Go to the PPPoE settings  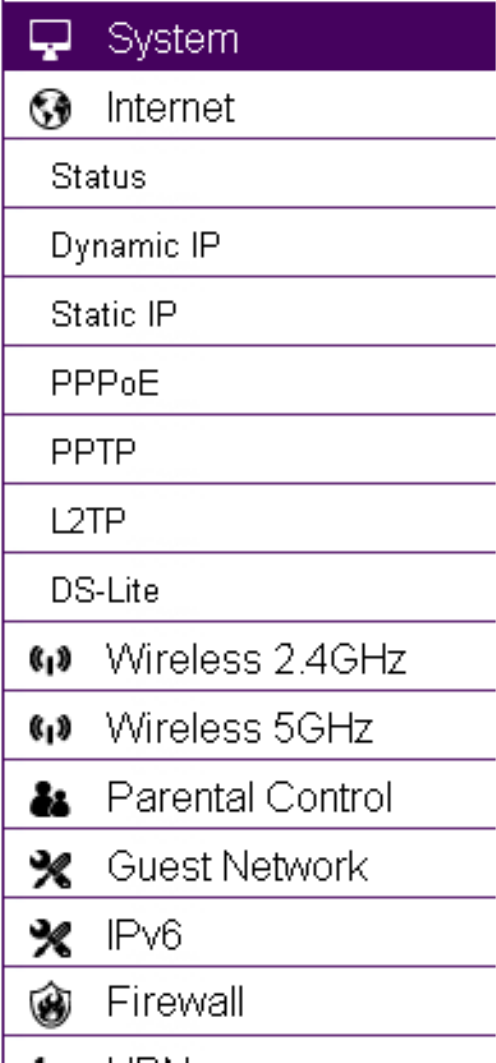click(x=249, y=382)
